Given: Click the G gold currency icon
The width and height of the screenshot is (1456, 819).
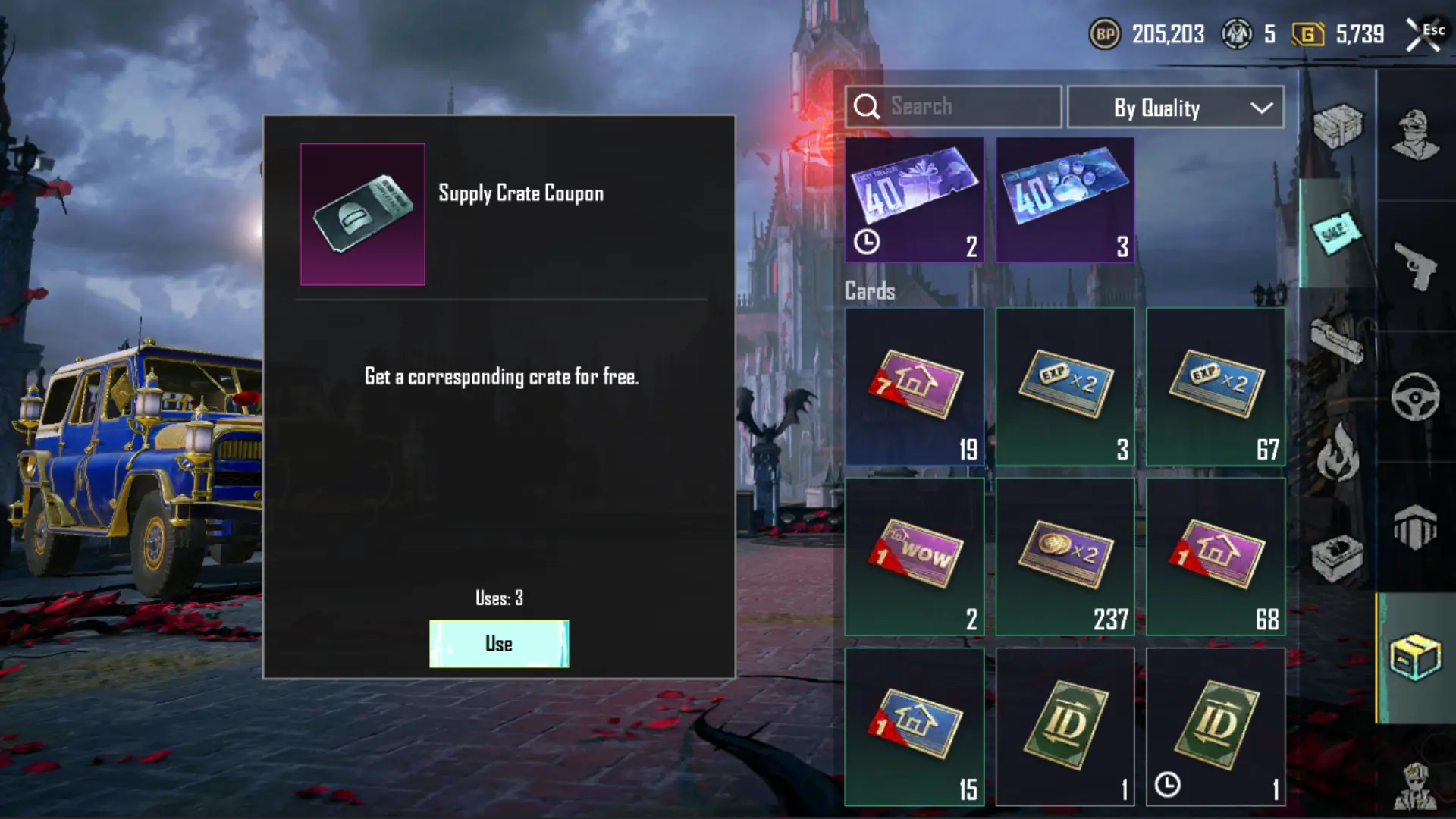Looking at the screenshot, I should tap(1307, 34).
